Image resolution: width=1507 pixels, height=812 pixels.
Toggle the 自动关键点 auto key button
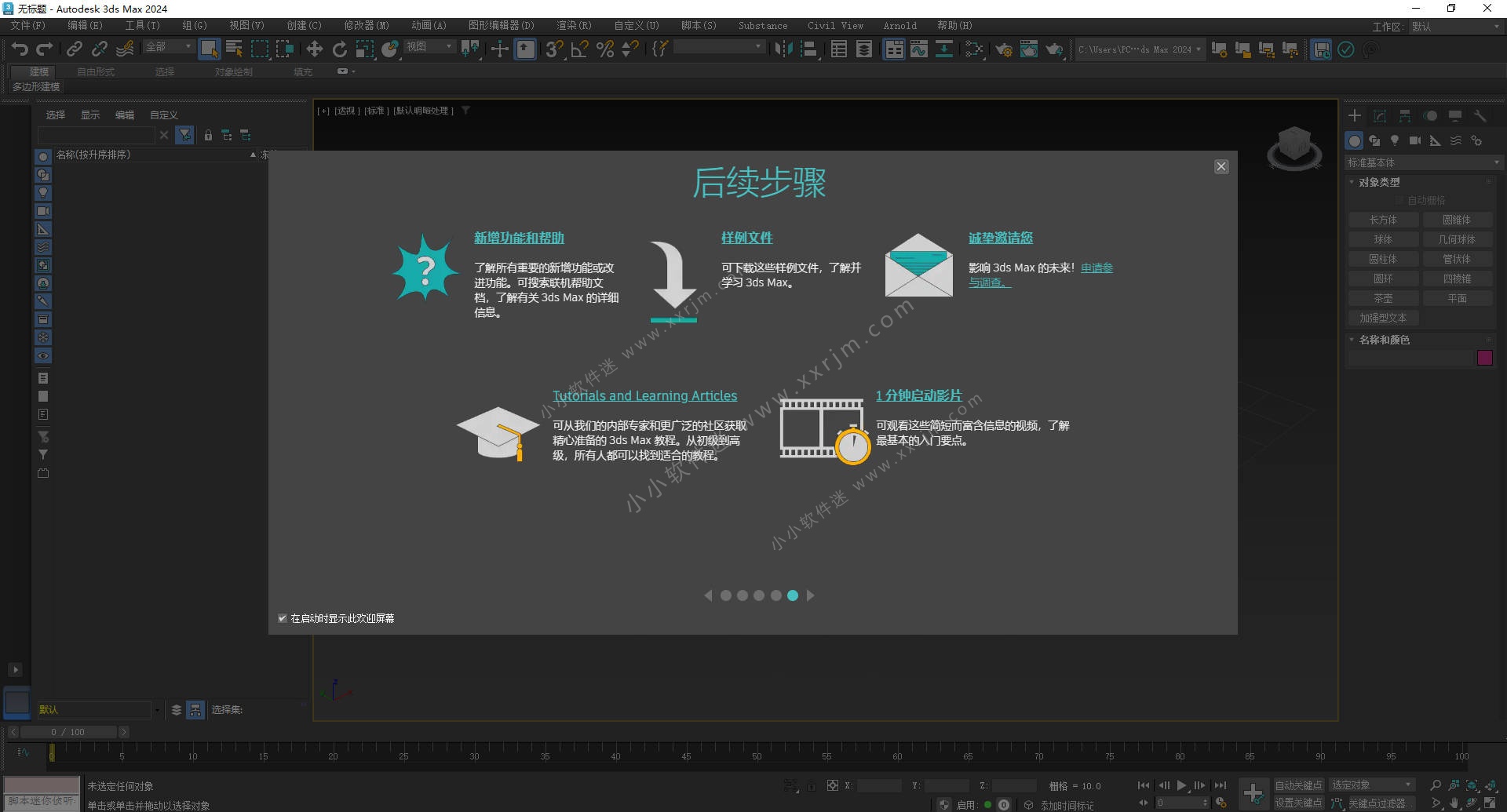pyautogui.click(x=1297, y=785)
